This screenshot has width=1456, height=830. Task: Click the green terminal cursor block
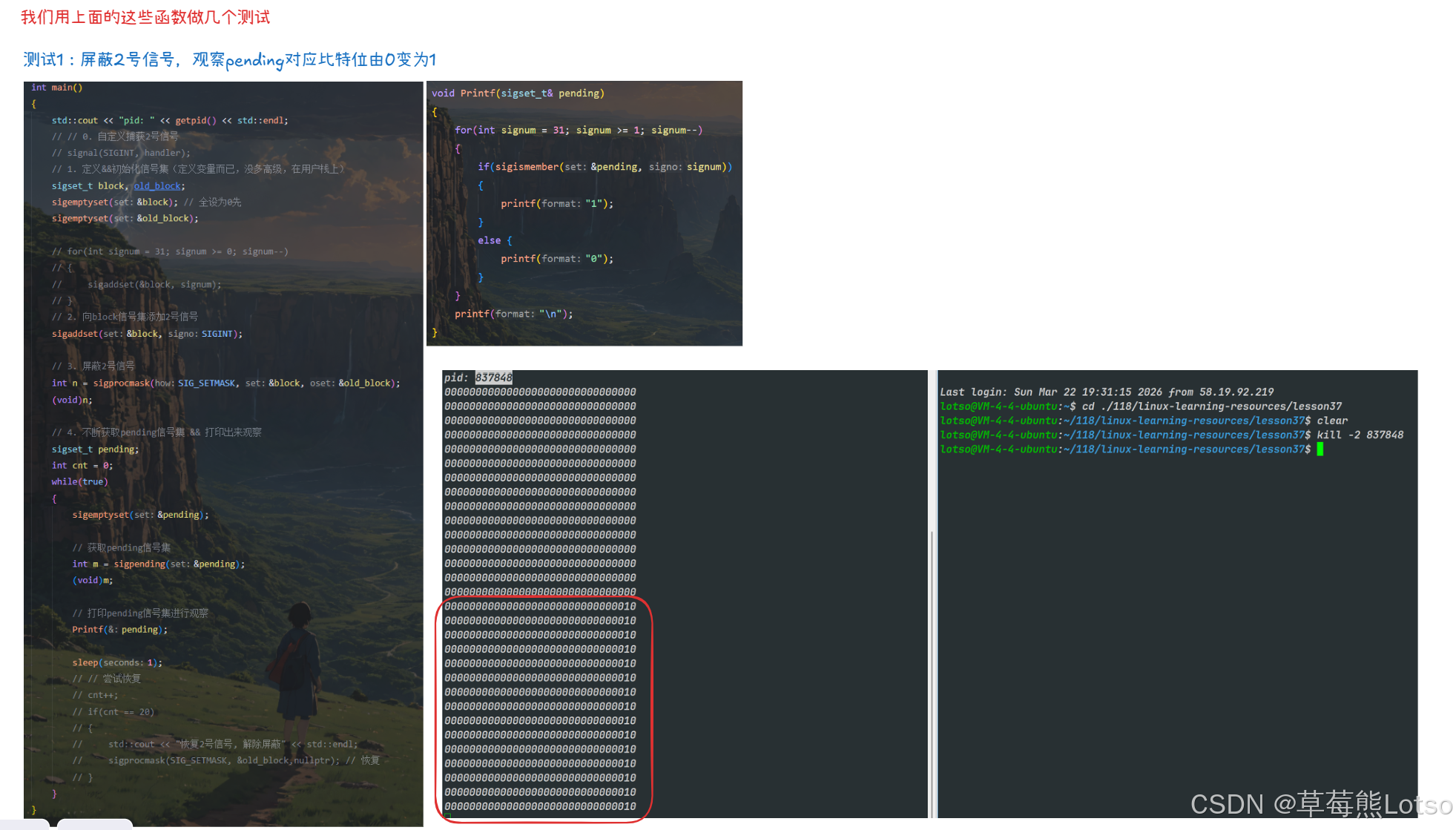pyautogui.click(x=1320, y=449)
